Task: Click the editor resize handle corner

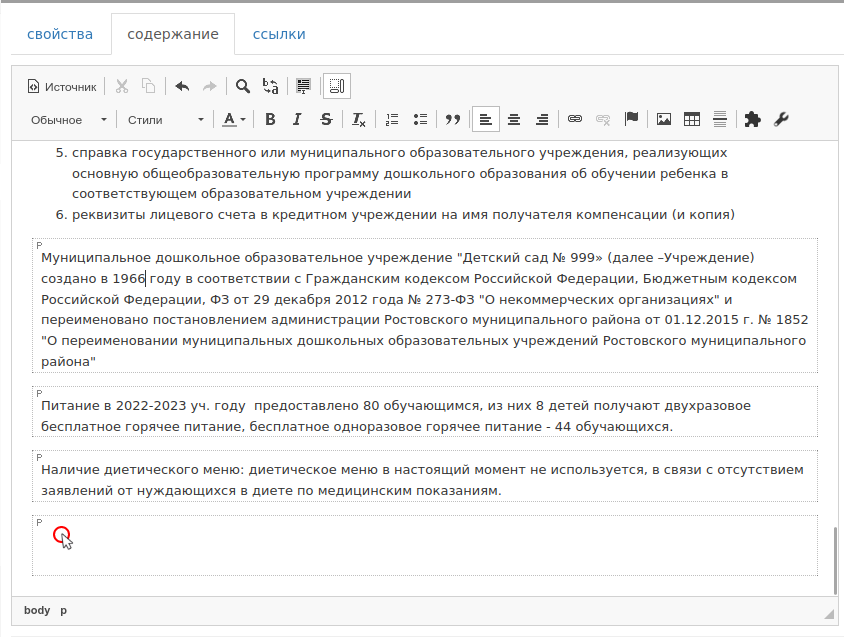Action: point(829,614)
